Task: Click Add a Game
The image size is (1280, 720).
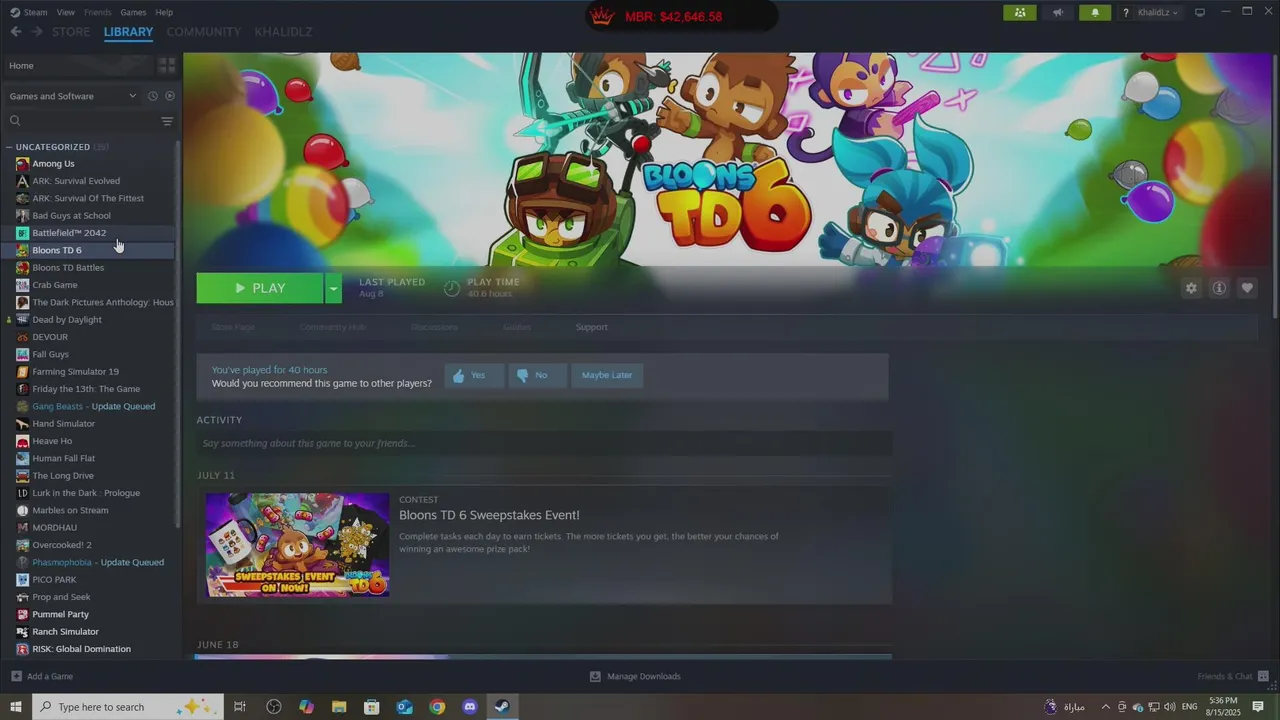Action: (42, 676)
